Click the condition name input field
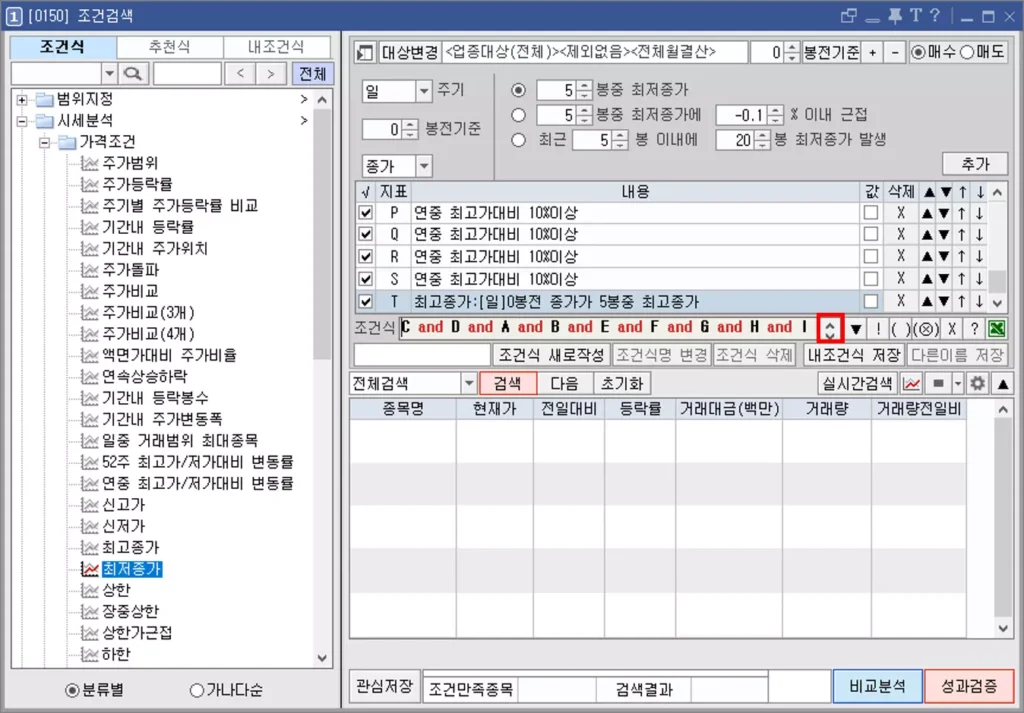Image resolution: width=1024 pixels, height=713 pixels. tap(422, 355)
